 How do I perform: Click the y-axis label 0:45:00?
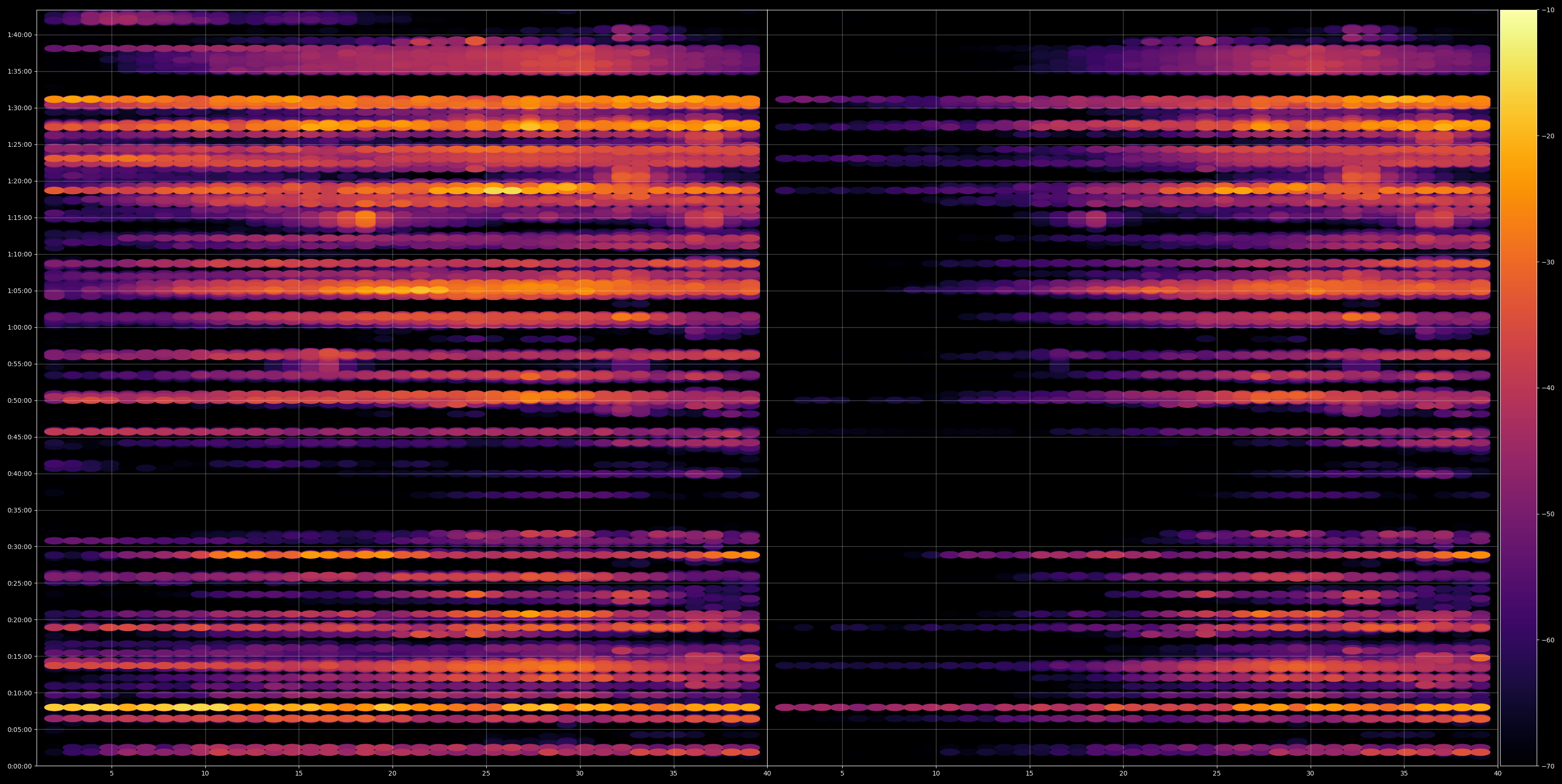pos(19,437)
